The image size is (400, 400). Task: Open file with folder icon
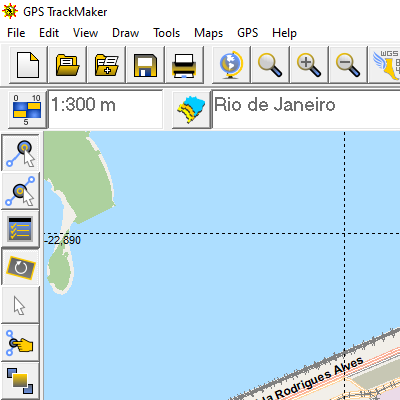[67, 65]
